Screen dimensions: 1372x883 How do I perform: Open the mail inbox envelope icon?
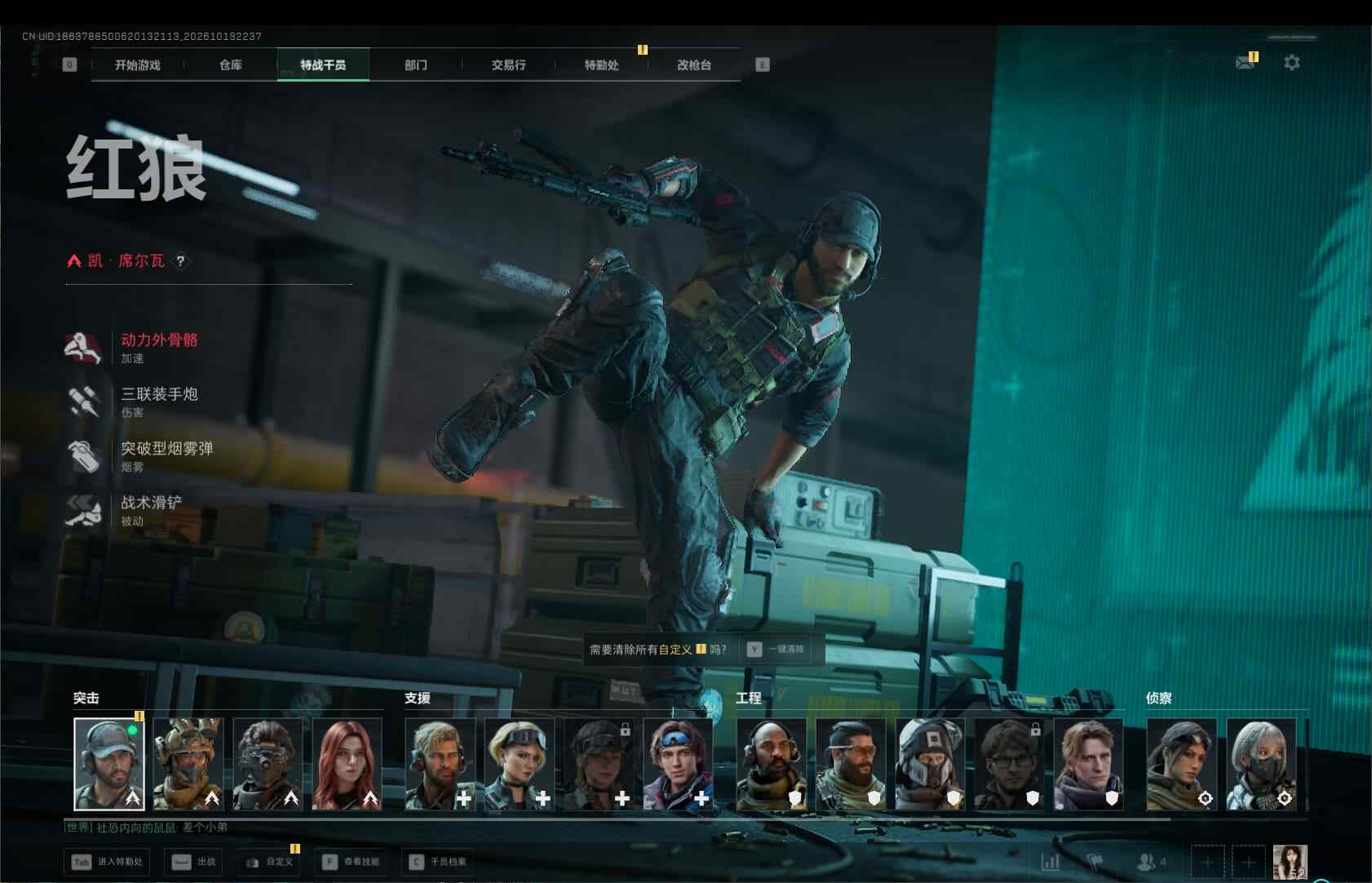(x=1245, y=62)
